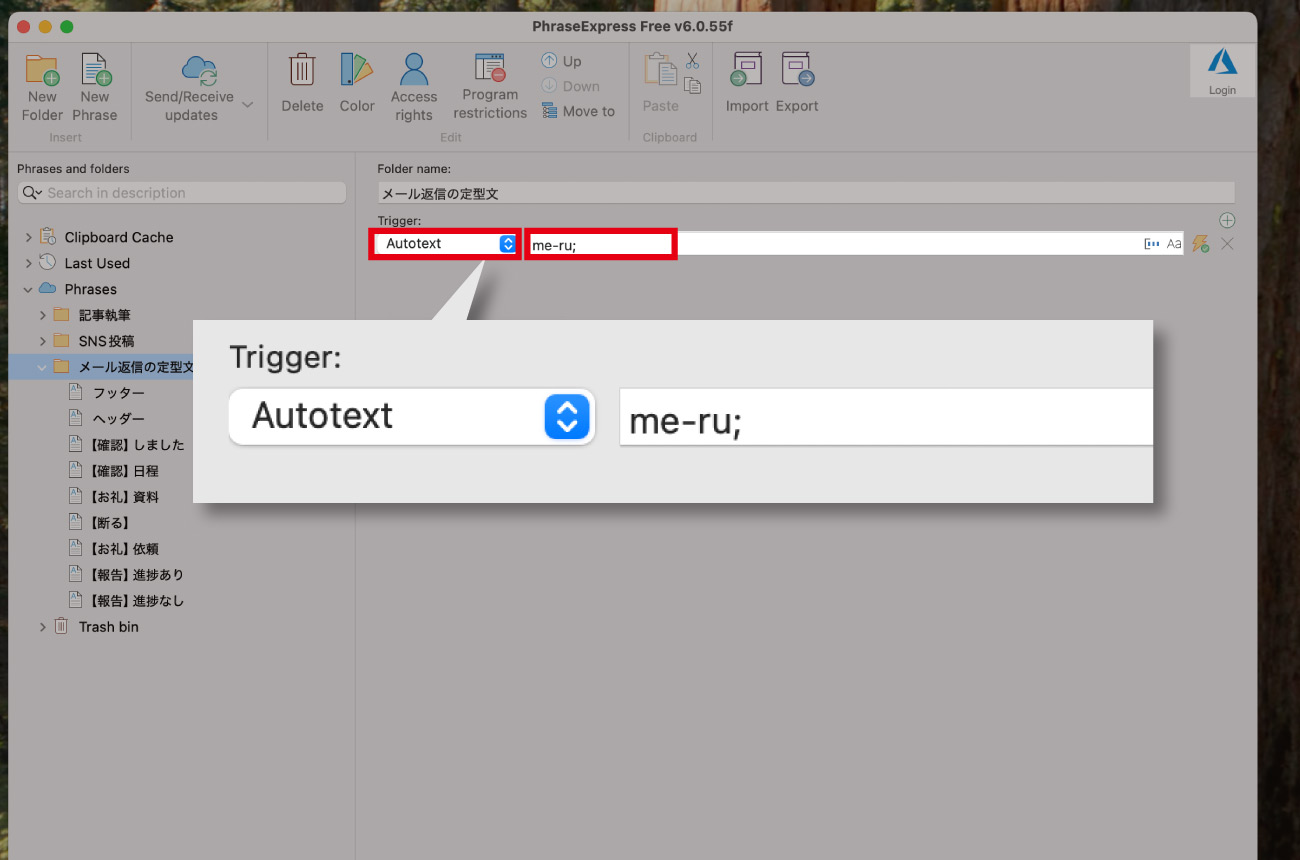The width and height of the screenshot is (1300, 860).
Task: Open Program restrictions
Action: coord(490,88)
